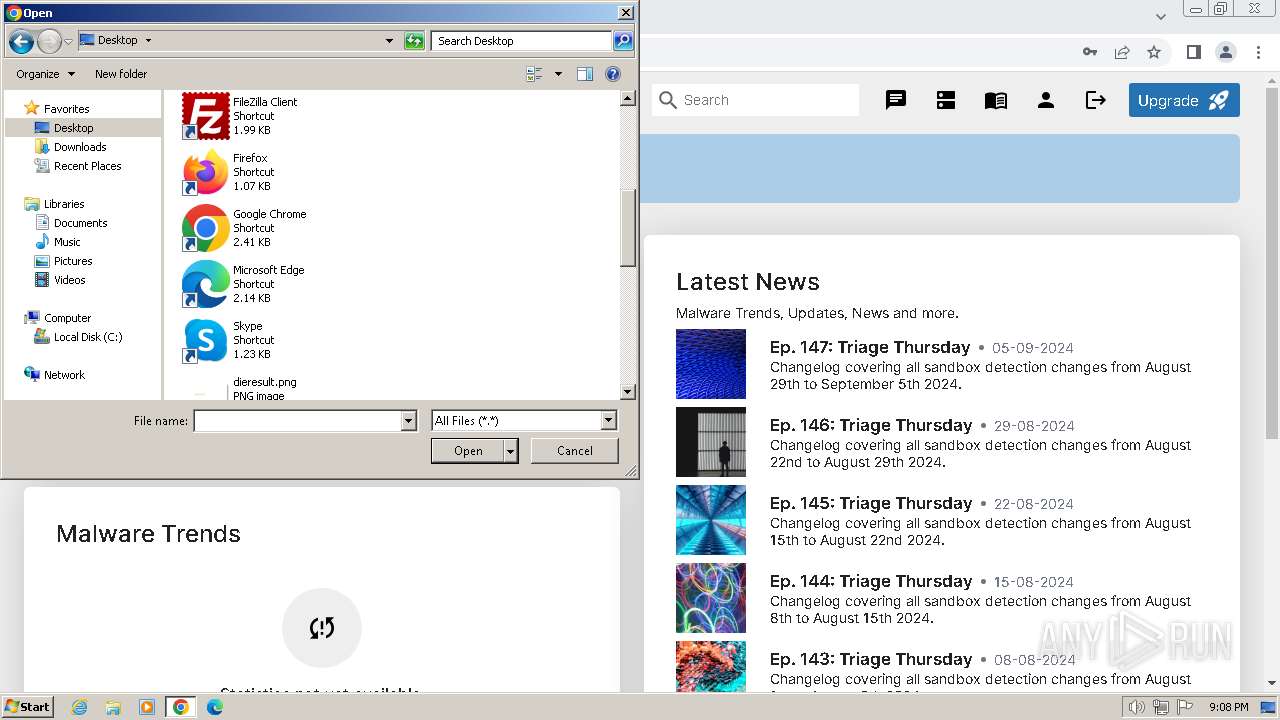
Task: Expand the File name combo box arrow
Action: coord(408,421)
